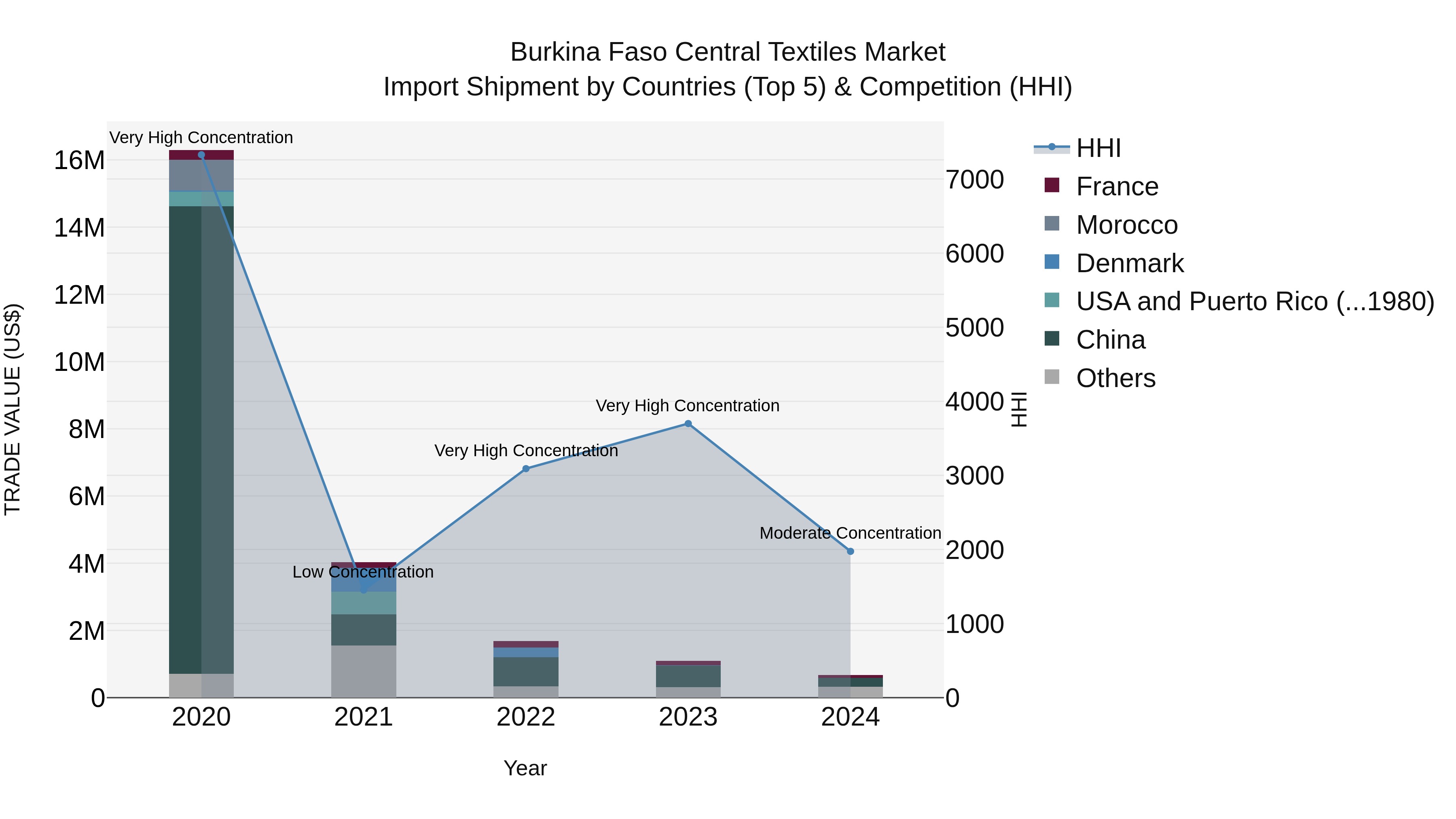Click the 2021 x-axis label
1456x819 pixels.
click(x=364, y=717)
